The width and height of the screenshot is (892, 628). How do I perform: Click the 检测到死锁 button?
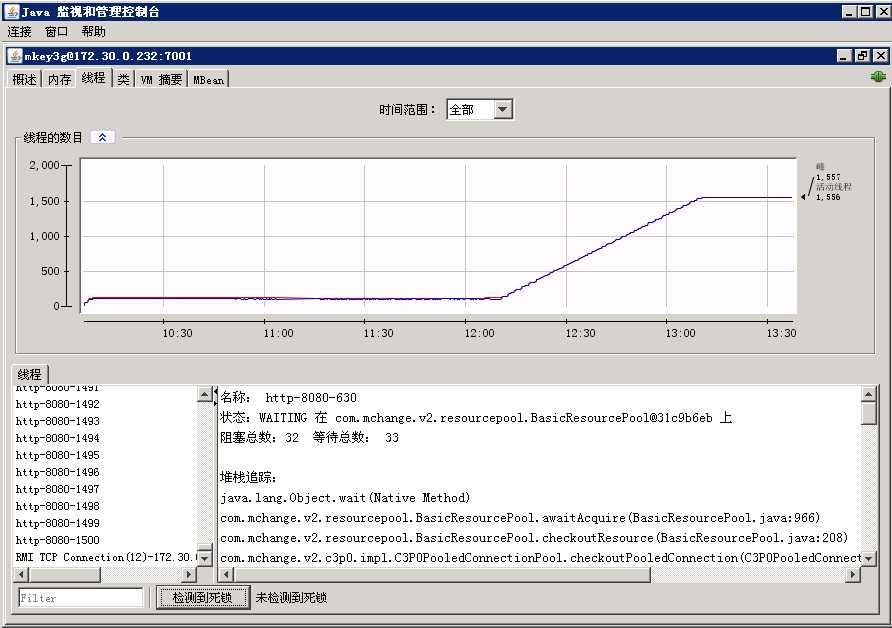203,598
